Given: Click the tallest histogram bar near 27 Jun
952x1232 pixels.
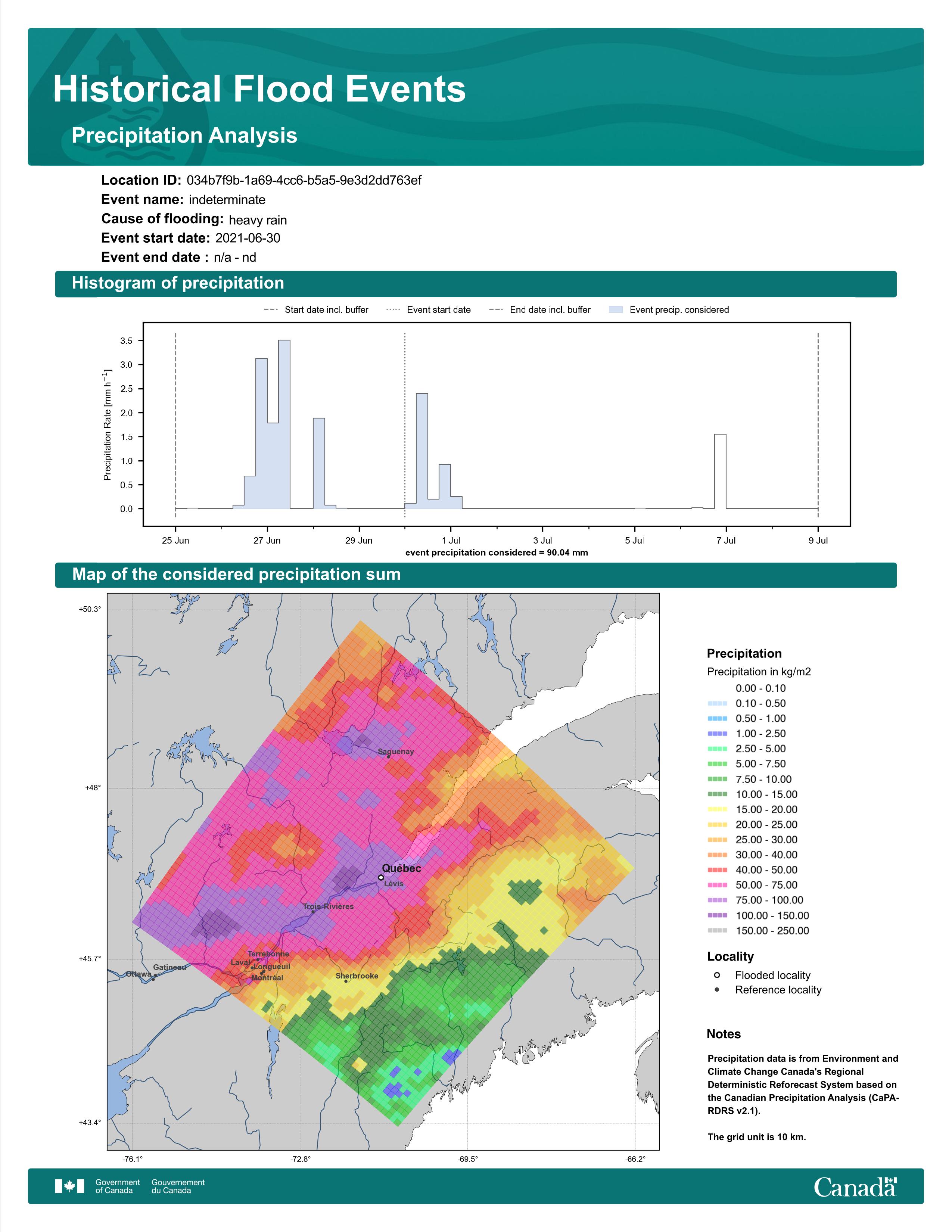Looking at the screenshot, I should 284,424.
